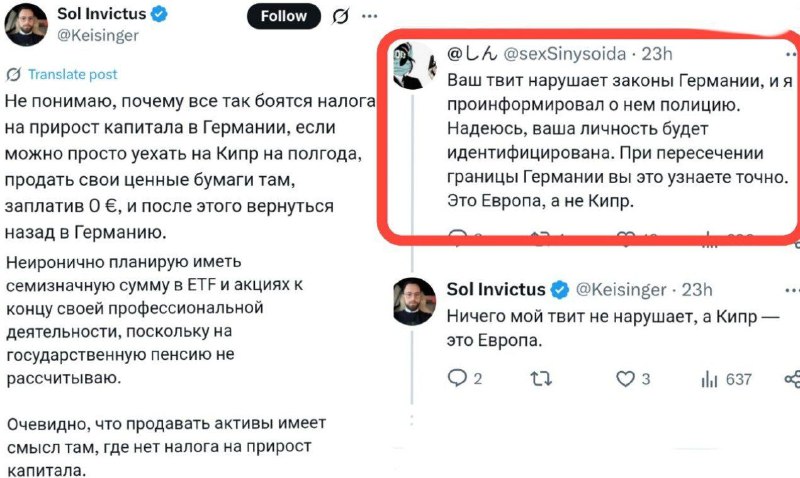Repost Sol Invictus's reply tweet
Image resolution: width=800 pixels, height=478 pixels.
tap(542, 378)
